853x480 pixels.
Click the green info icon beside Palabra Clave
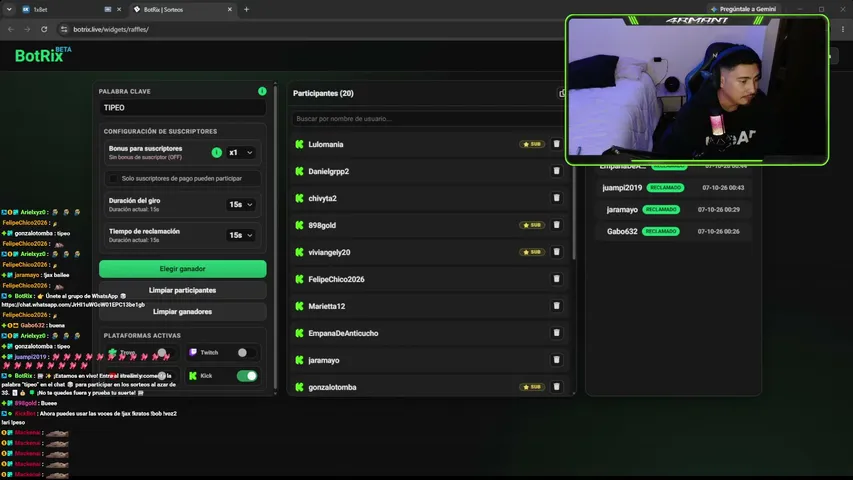262,91
